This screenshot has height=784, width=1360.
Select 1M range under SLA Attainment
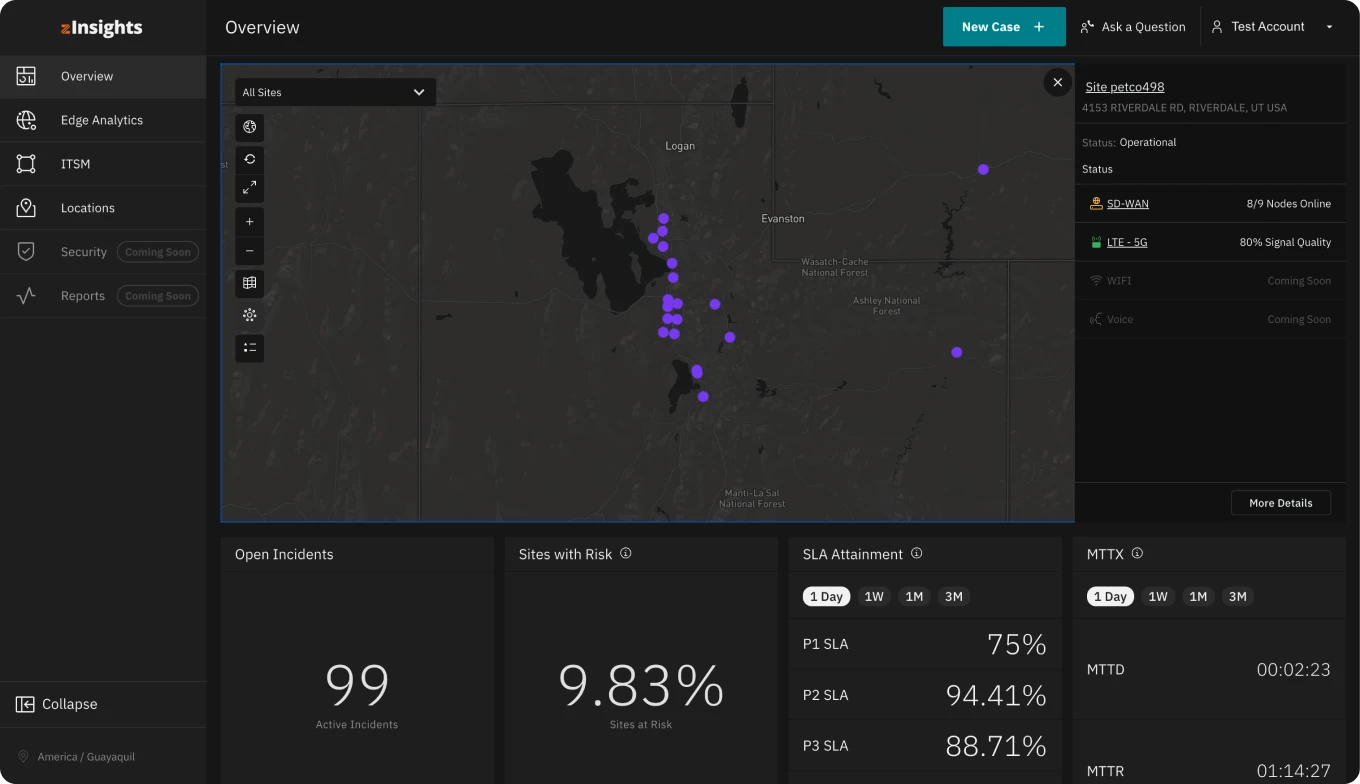(914, 597)
